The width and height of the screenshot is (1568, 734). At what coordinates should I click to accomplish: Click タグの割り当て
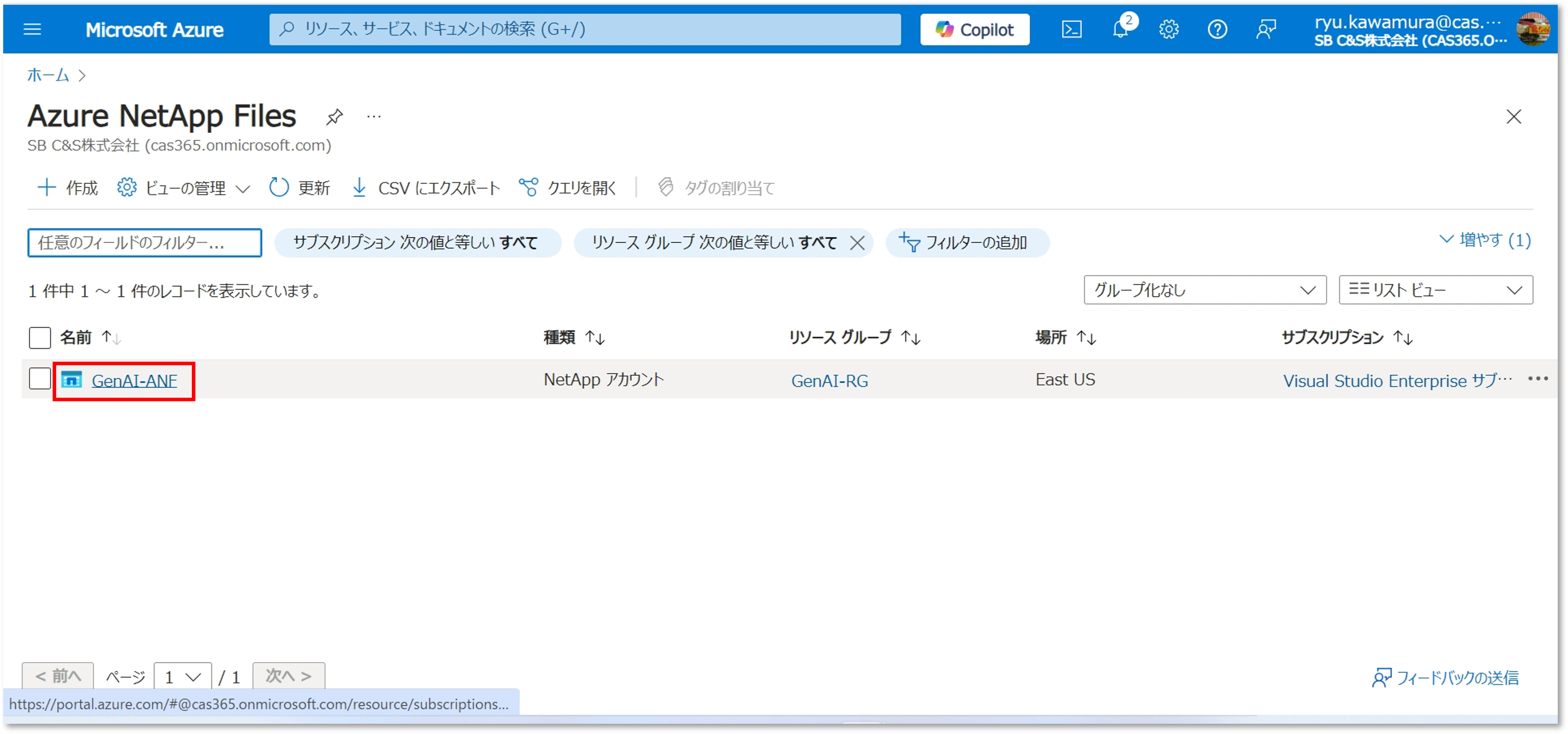tap(716, 188)
